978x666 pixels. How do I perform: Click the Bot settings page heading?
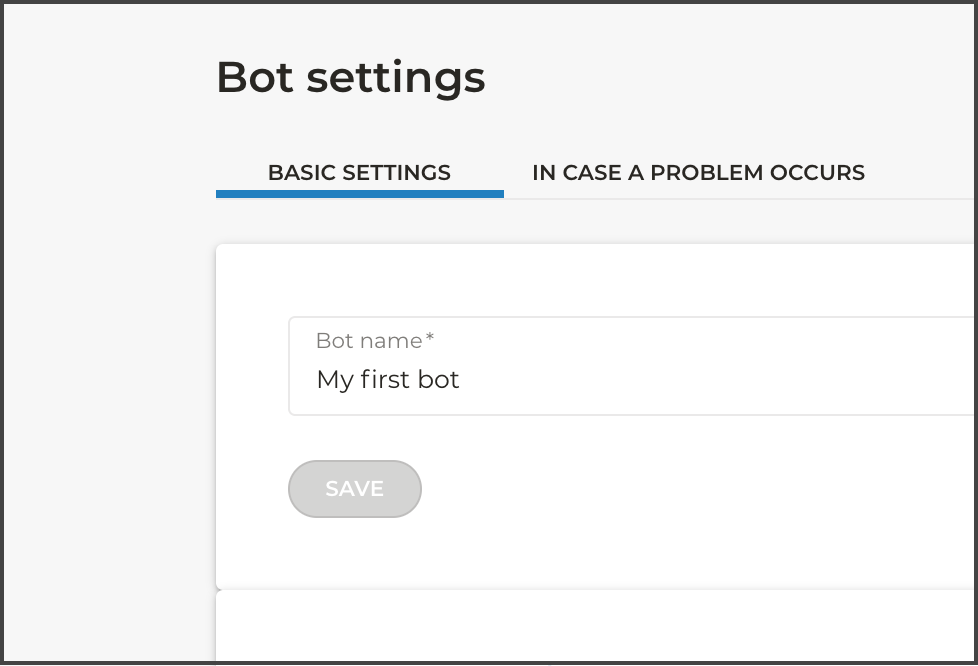pyautogui.click(x=350, y=77)
